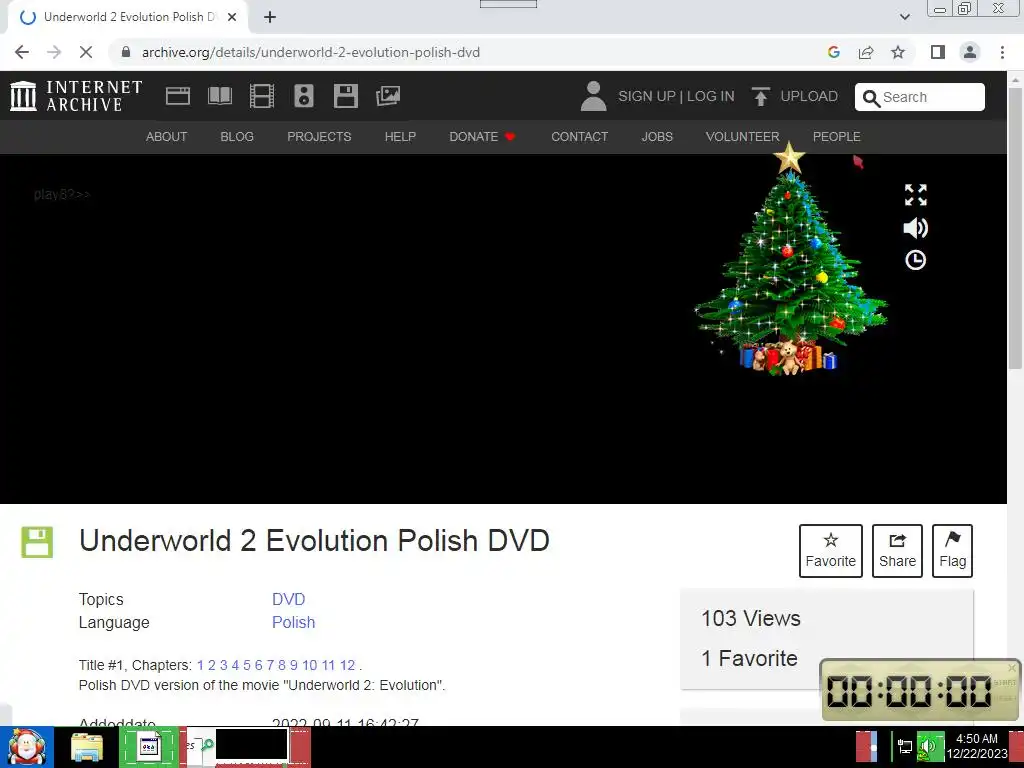Open File Explorer folder on taskbar
Image resolution: width=1024 pixels, height=768 pixels.
[x=87, y=747]
